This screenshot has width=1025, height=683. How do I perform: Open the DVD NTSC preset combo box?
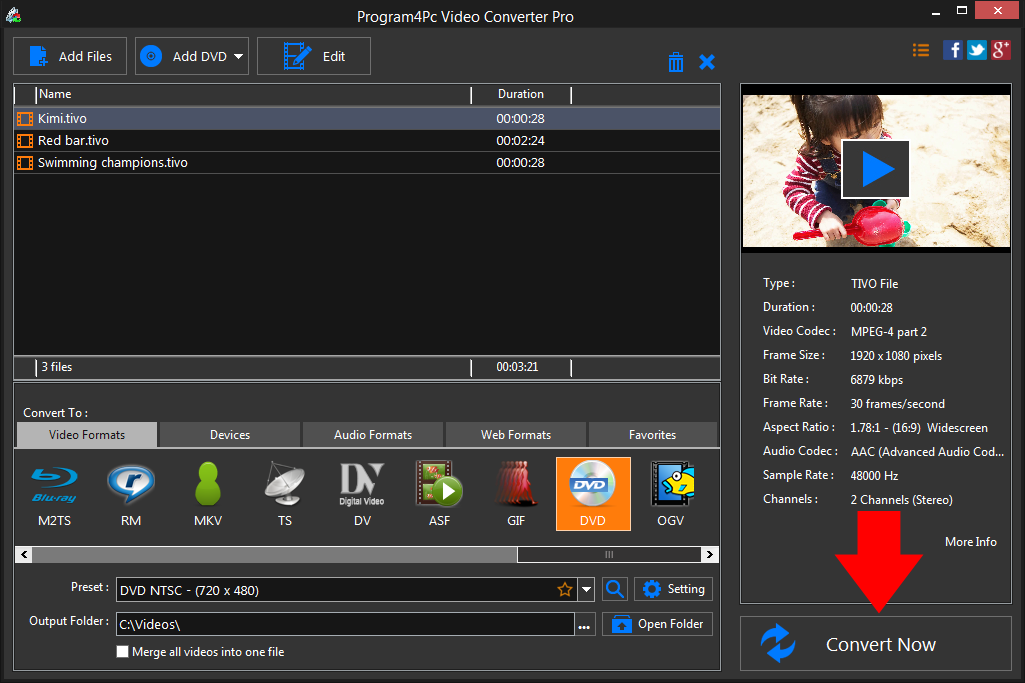click(355, 590)
